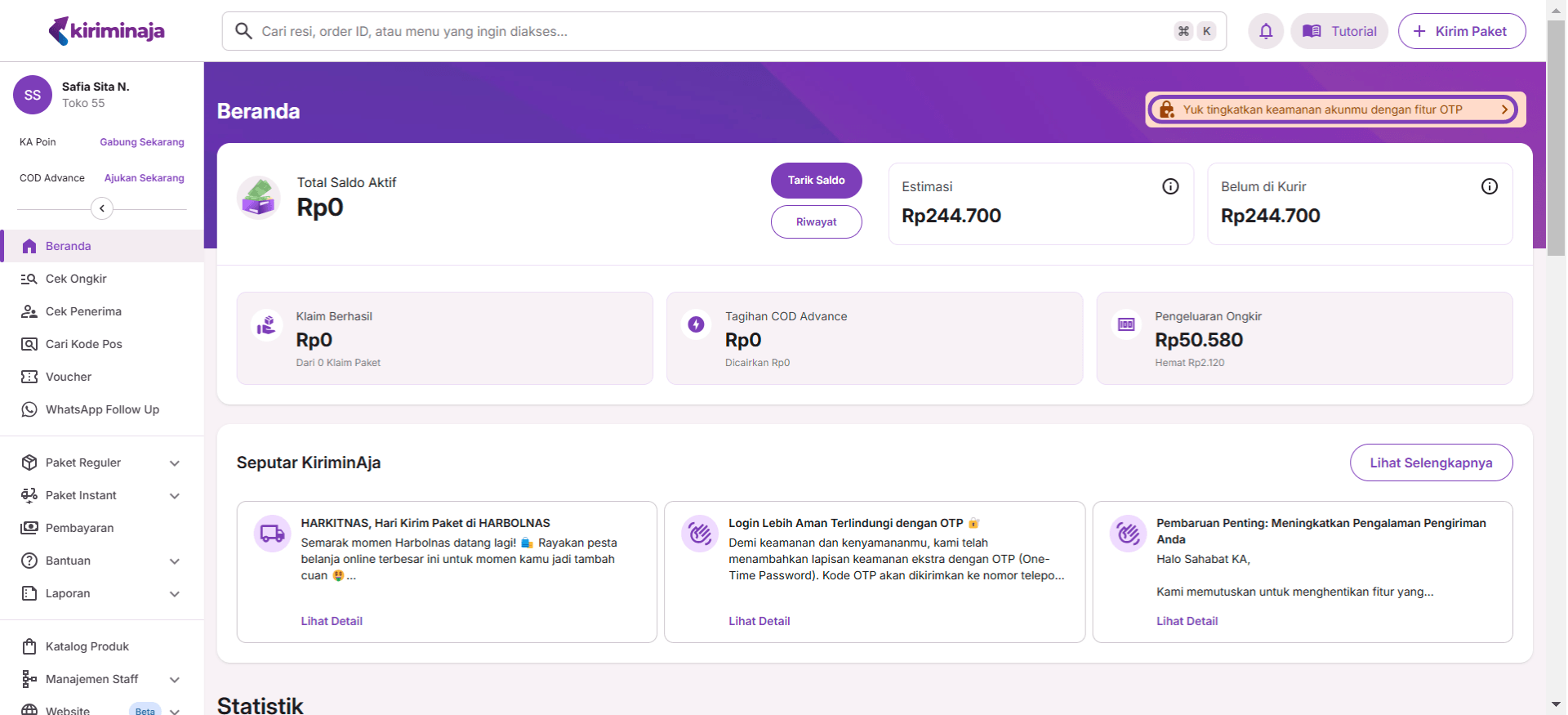Click the Cek Ongkir sidebar icon
The image size is (1568, 715).
(x=29, y=279)
